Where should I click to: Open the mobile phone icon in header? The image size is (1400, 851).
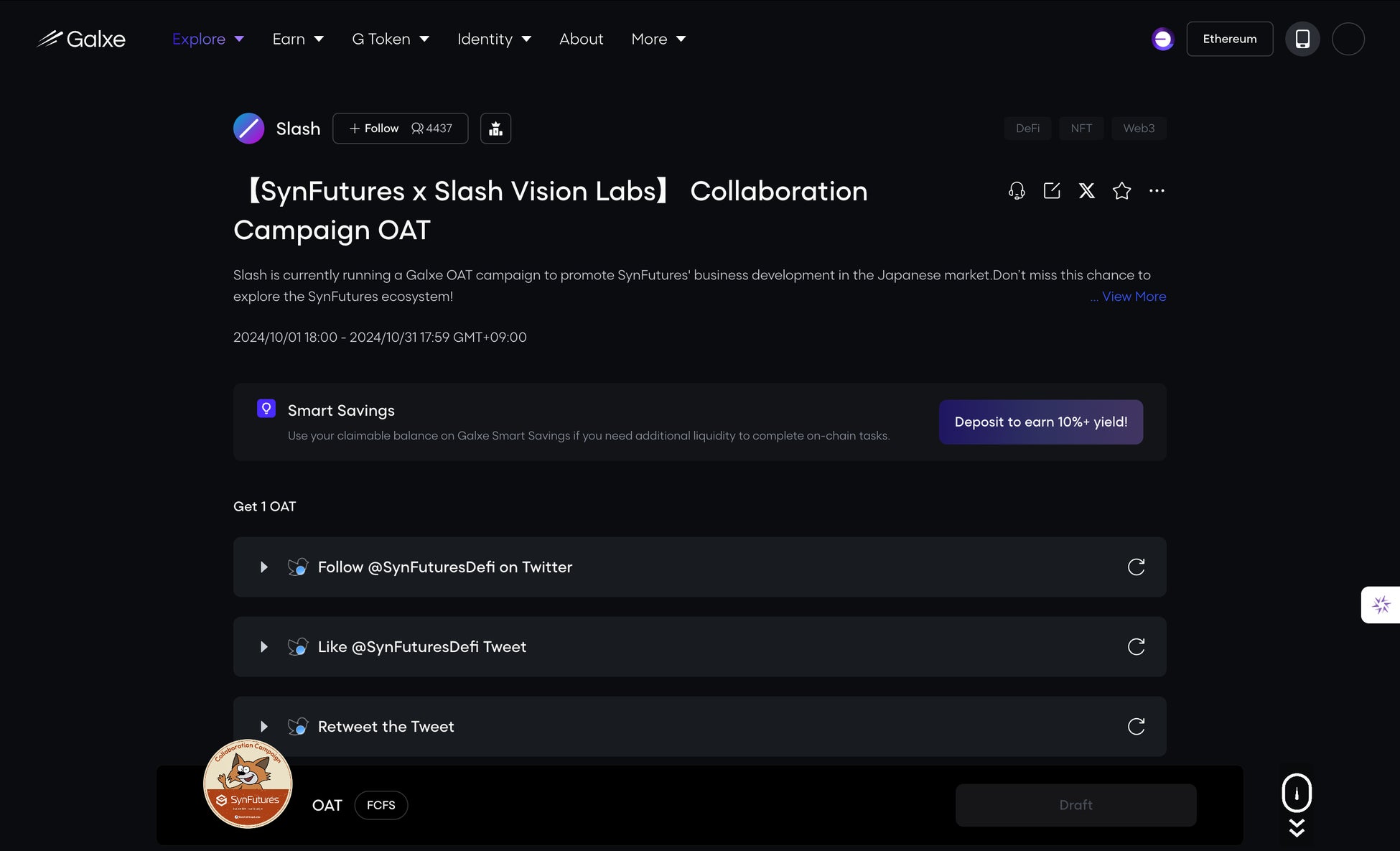click(x=1302, y=39)
